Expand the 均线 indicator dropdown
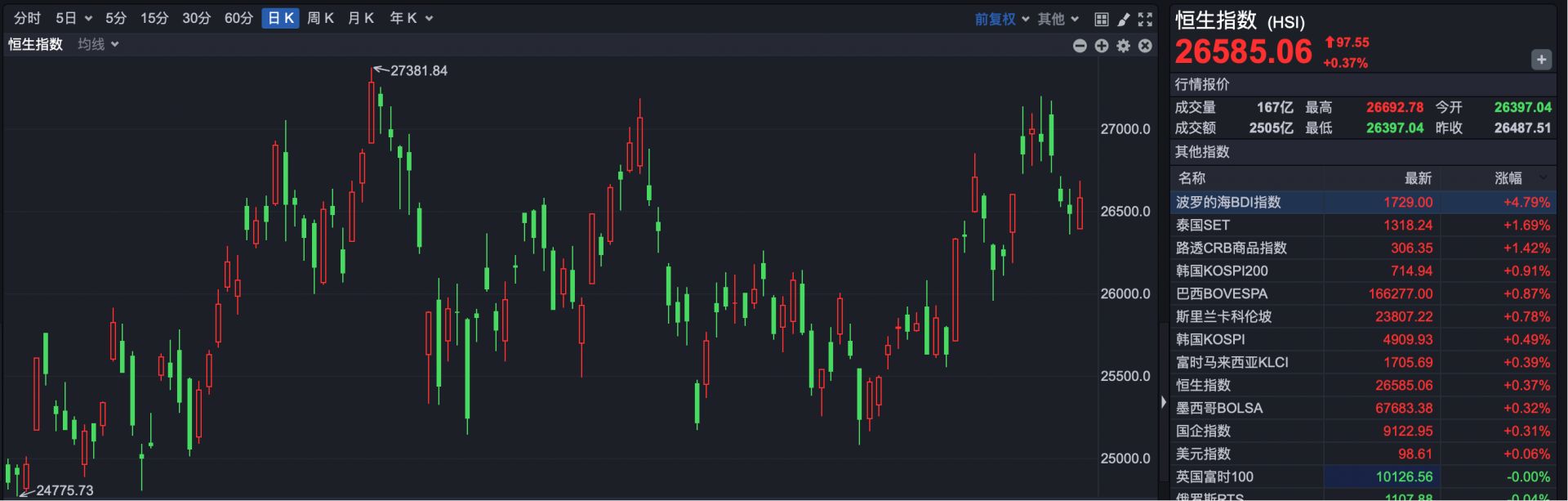Image resolution: width=1568 pixels, height=501 pixels. (x=98, y=44)
